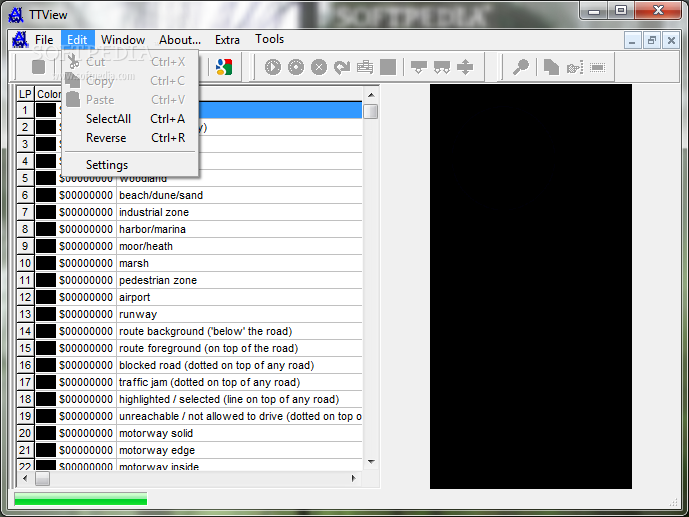Click the disabled Copy menu entry
Viewport: 689px width, 517px height.
point(130,81)
